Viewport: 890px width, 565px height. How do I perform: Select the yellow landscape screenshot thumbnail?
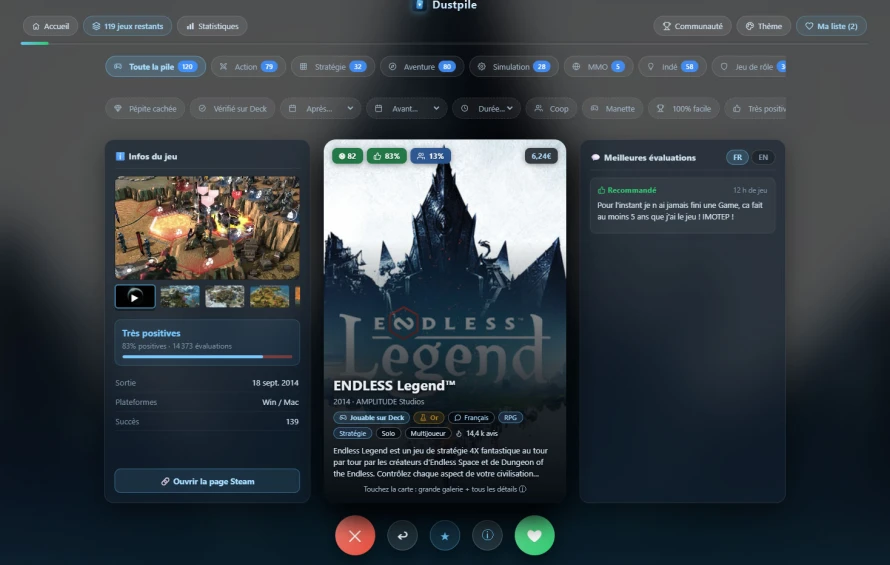coord(270,296)
